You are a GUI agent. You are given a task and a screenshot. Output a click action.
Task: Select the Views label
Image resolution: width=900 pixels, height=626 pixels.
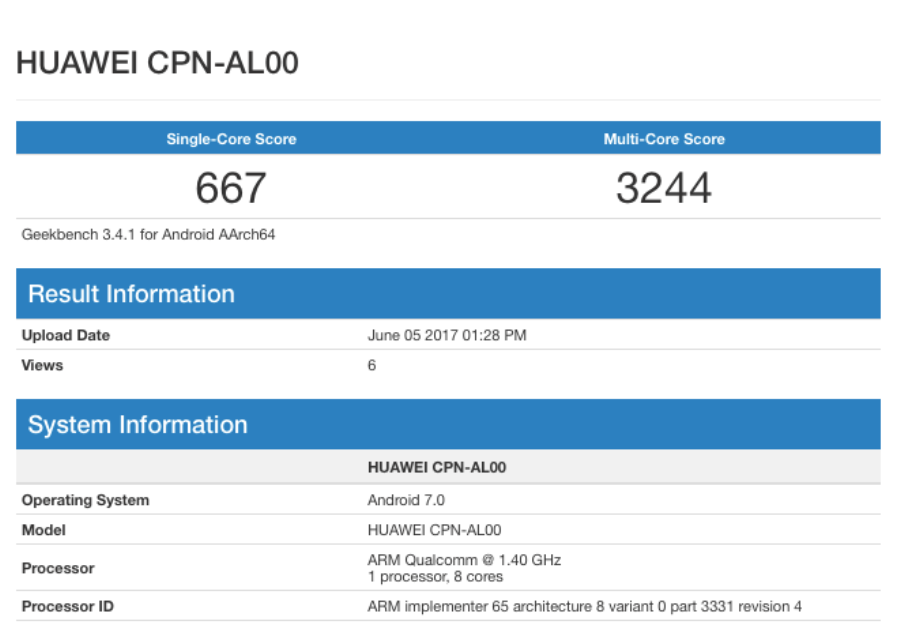(42, 365)
